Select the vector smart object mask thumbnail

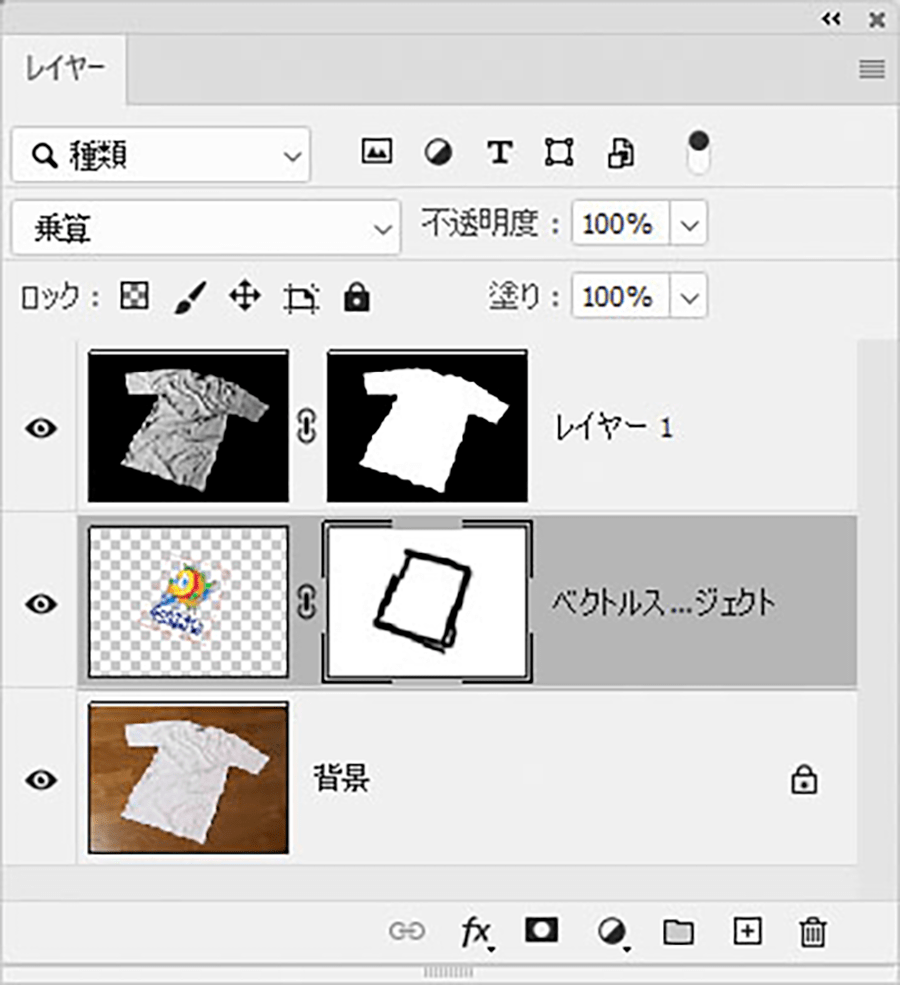428,603
